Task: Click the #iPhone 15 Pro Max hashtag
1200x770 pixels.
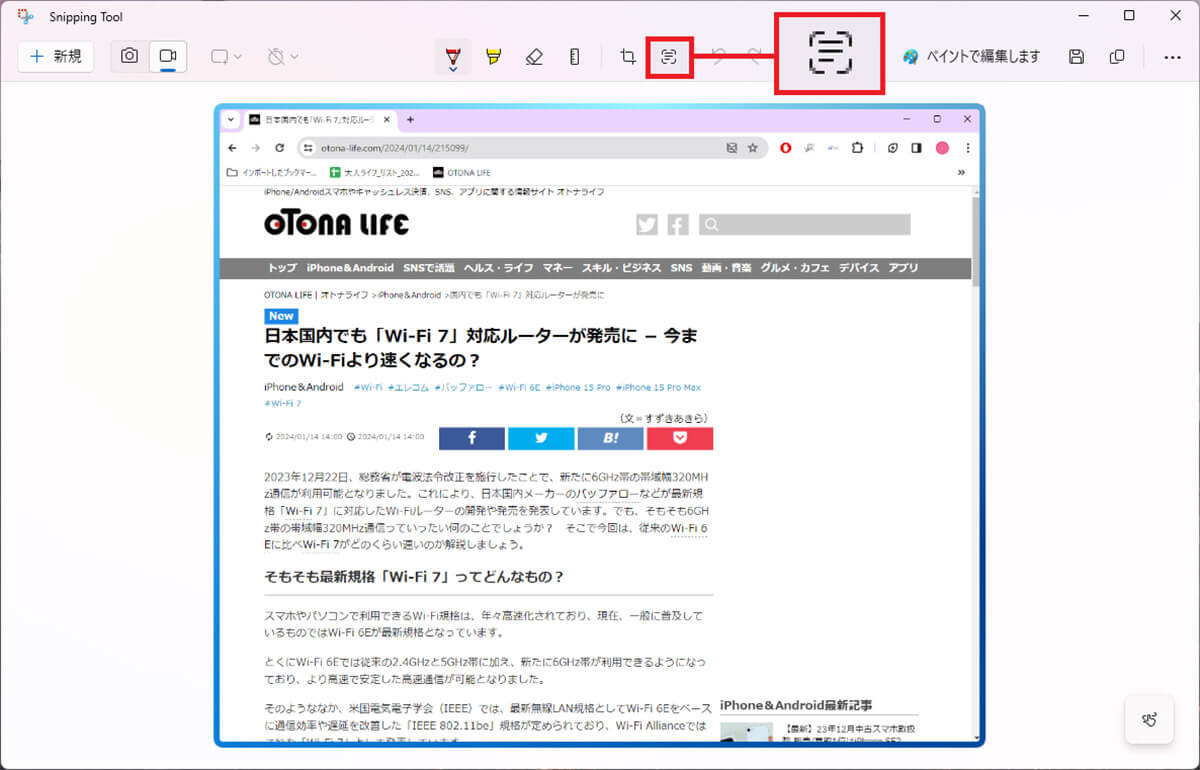Action: pyautogui.click(x=659, y=387)
